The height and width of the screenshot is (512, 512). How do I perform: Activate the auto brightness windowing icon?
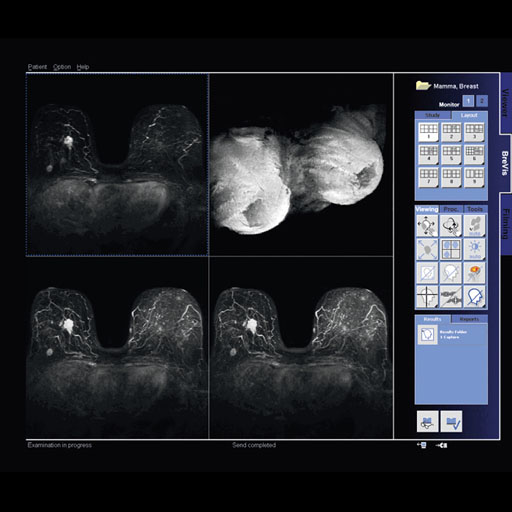[474, 249]
